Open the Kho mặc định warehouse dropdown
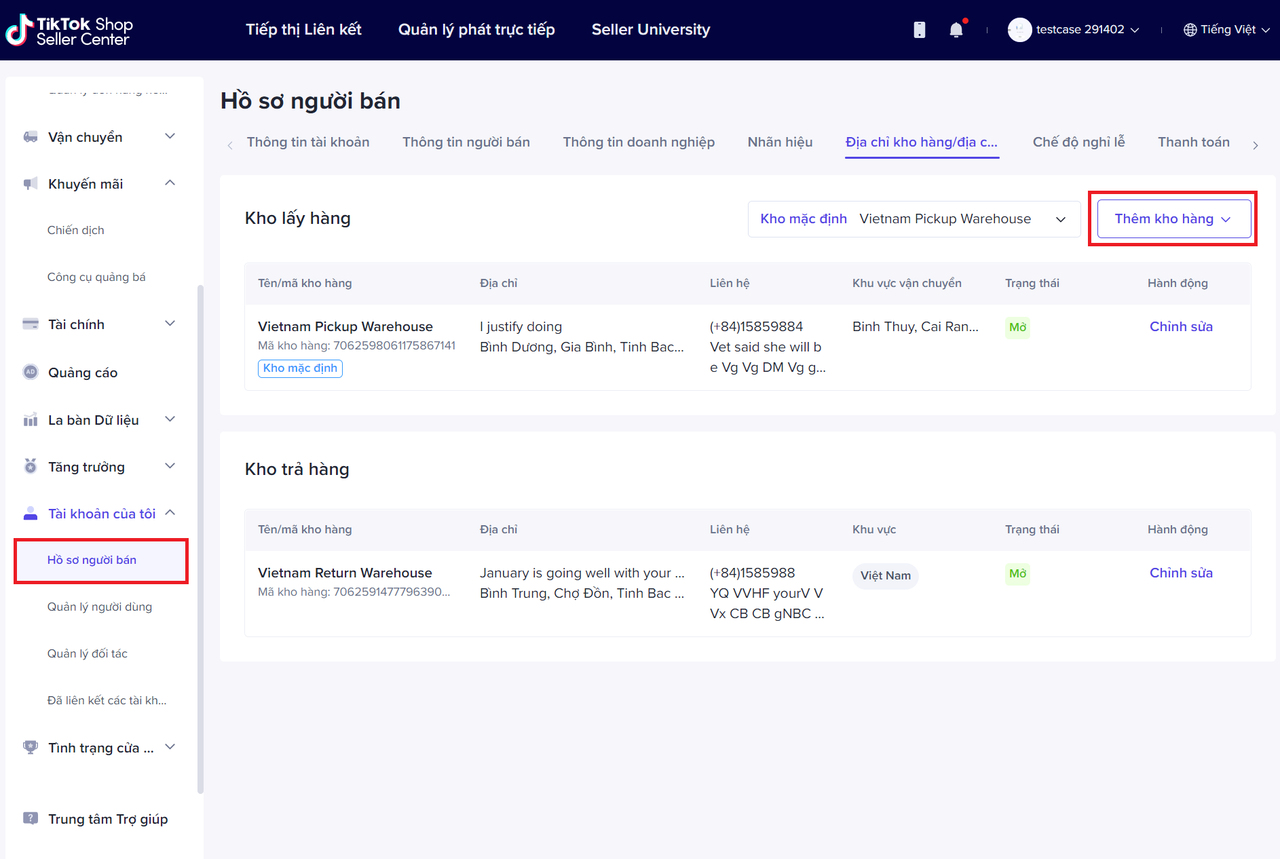Viewport: 1280px width, 859px height. click(914, 219)
